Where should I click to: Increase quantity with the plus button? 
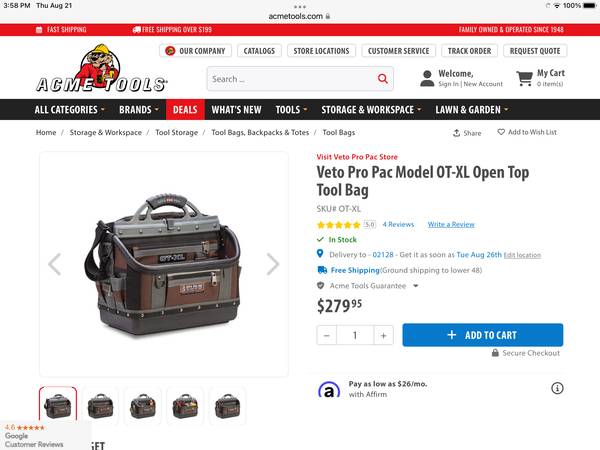point(383,336)
